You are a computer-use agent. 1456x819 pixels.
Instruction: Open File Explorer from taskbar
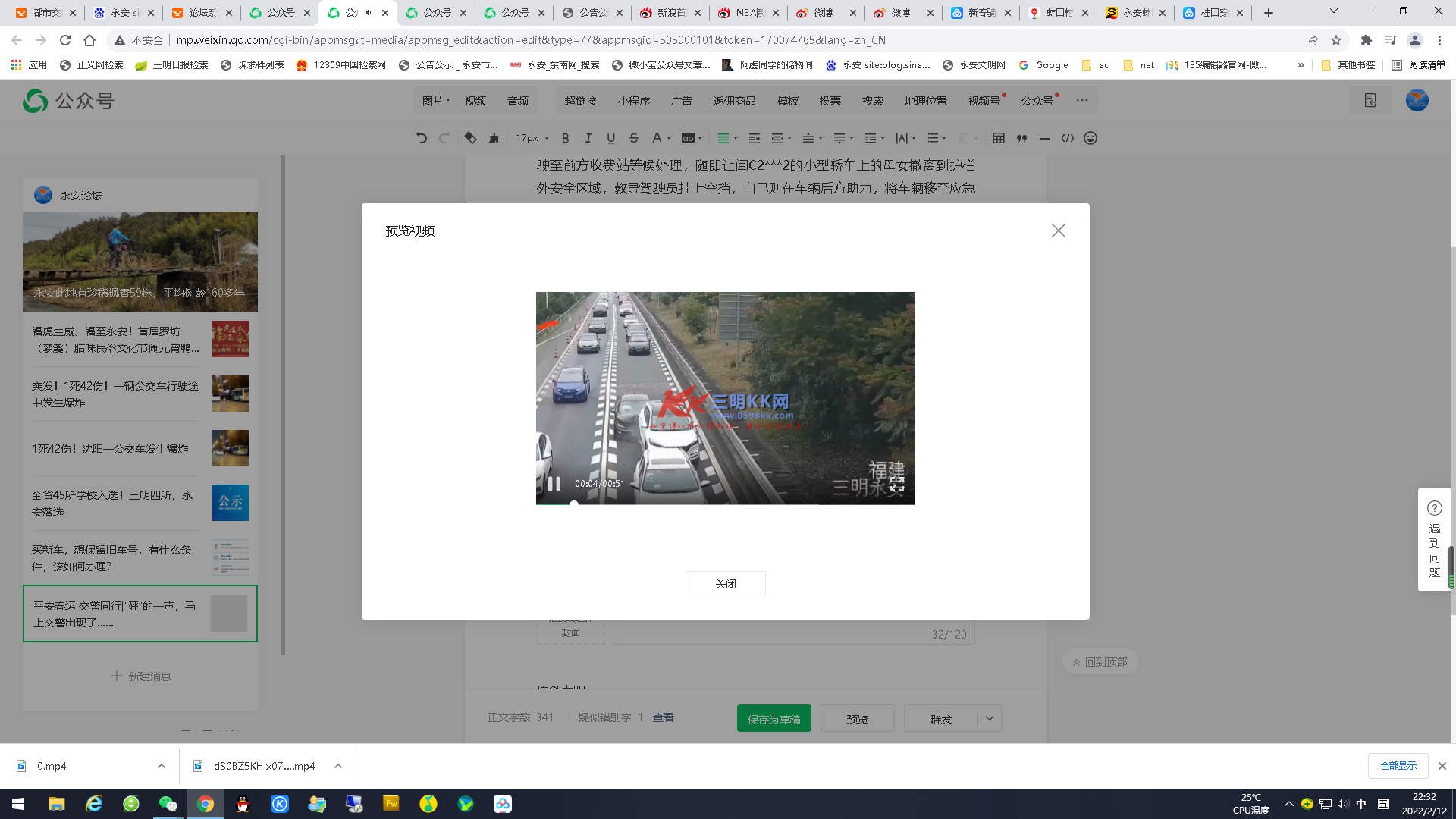point(56,804)
